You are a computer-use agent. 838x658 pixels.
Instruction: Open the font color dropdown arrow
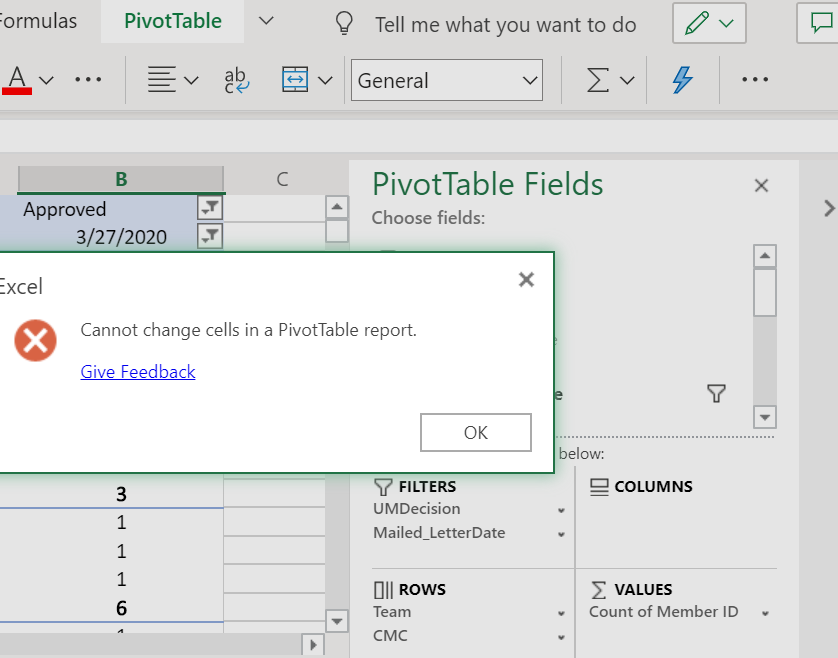[46, 81]
